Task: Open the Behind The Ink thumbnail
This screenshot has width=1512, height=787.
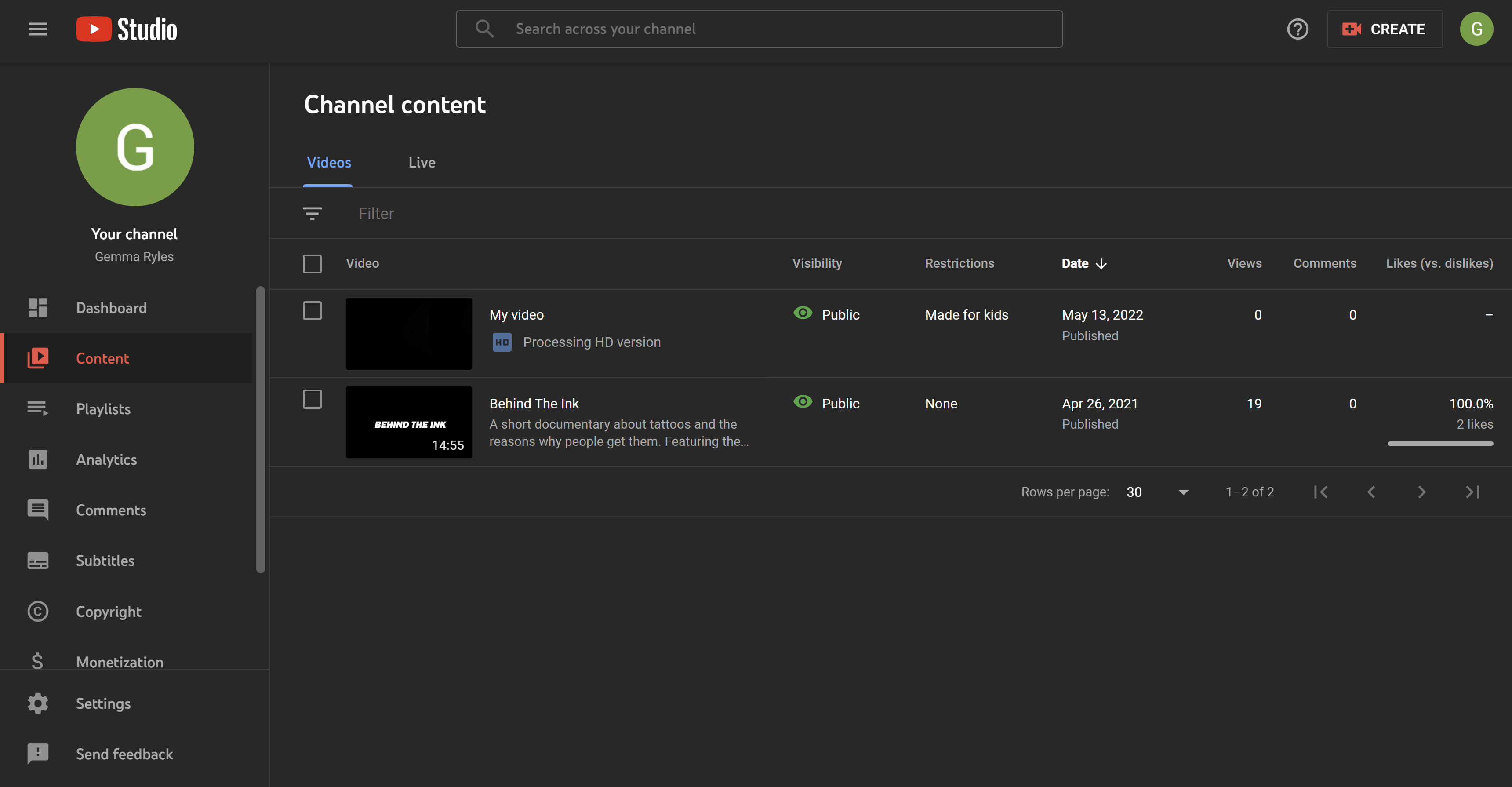Action: [409, 422]
